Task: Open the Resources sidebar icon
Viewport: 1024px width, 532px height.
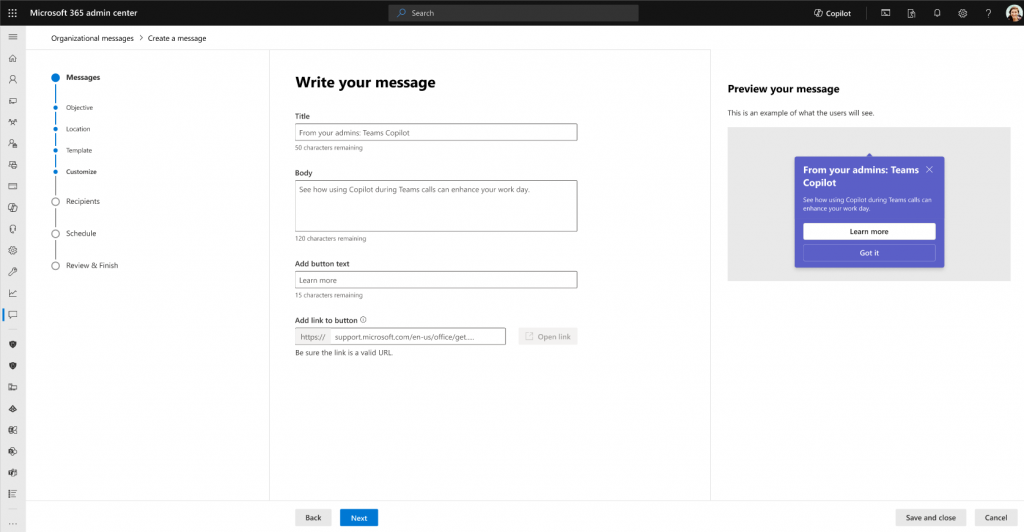Action: pos(12,165)
